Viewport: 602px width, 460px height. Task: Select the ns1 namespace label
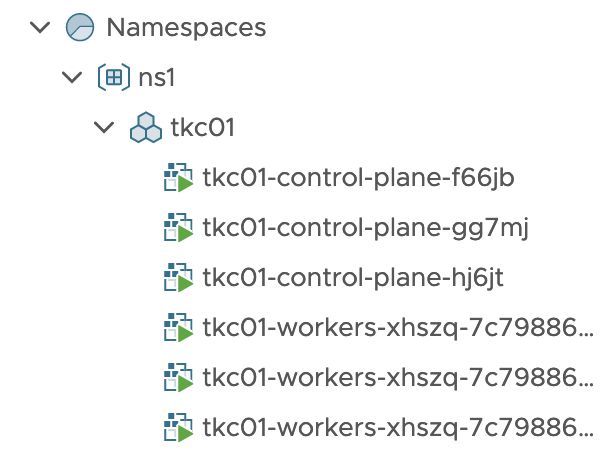pyautogui.click(x=157, y=78)
